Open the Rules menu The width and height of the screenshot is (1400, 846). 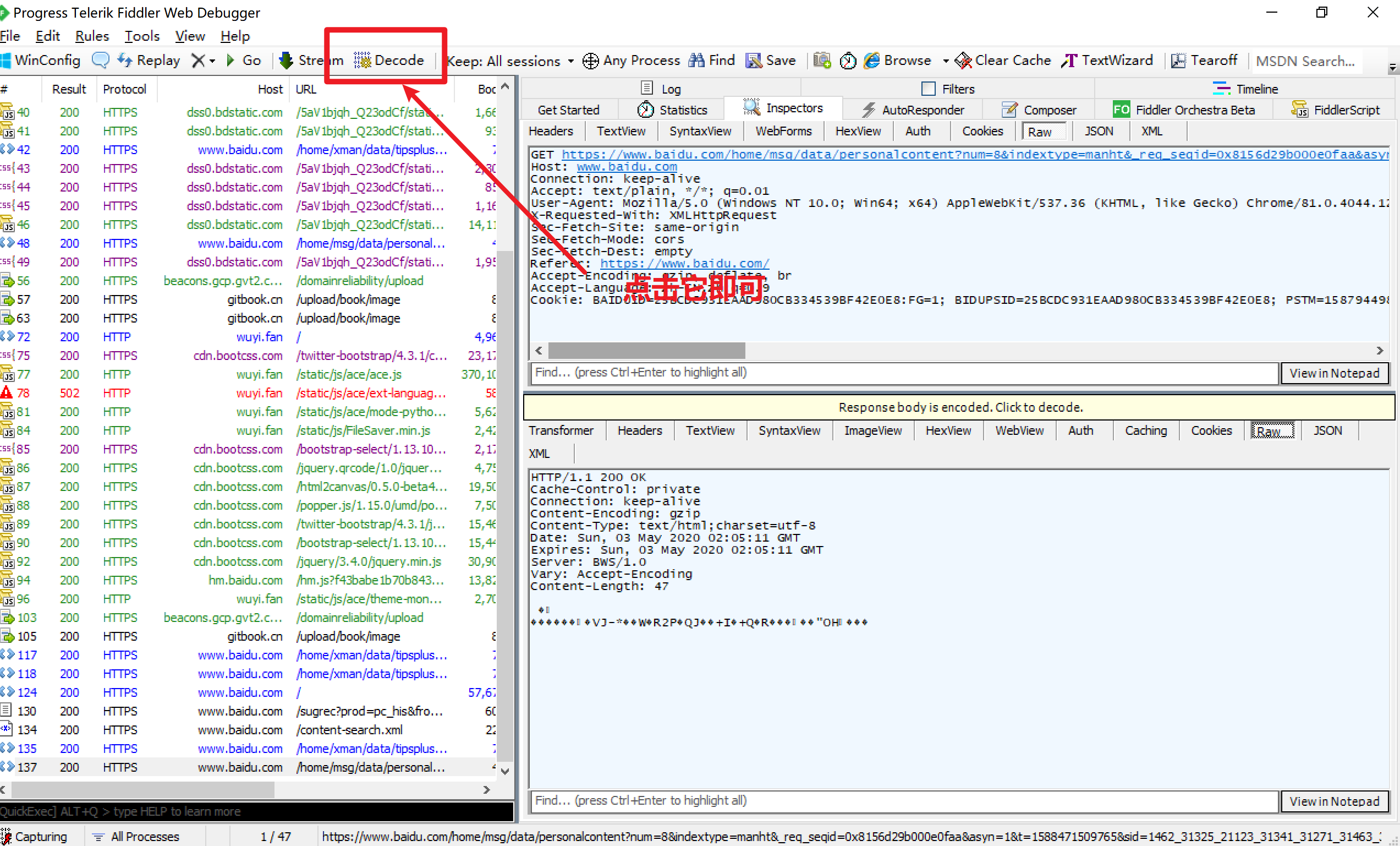[x=91, y=36]
